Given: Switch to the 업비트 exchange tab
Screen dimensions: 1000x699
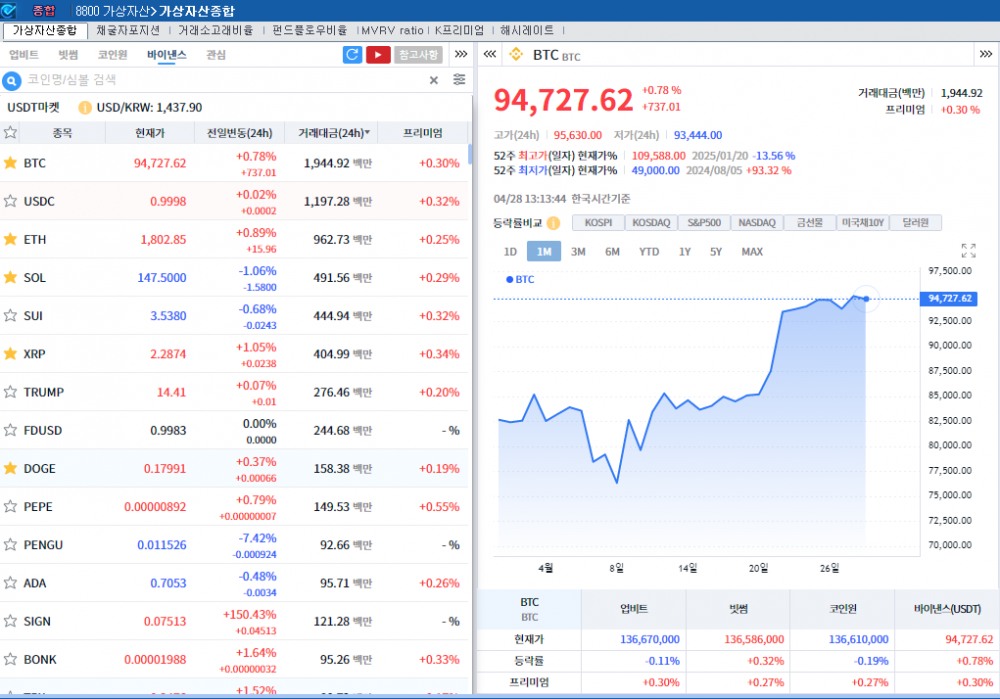Looking at the screenshot, I should click(x=23, y=55).
